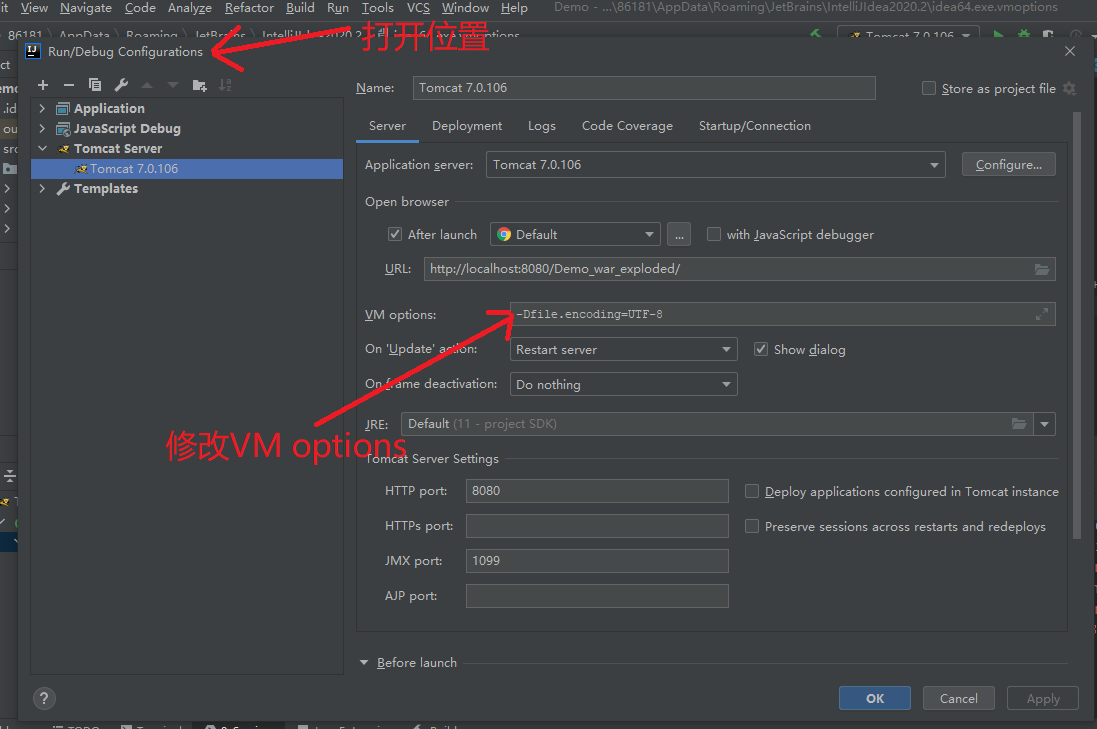This screenshot has height=729, width=1097.
Task: Click the HTTPs port field
Action: 597,526
